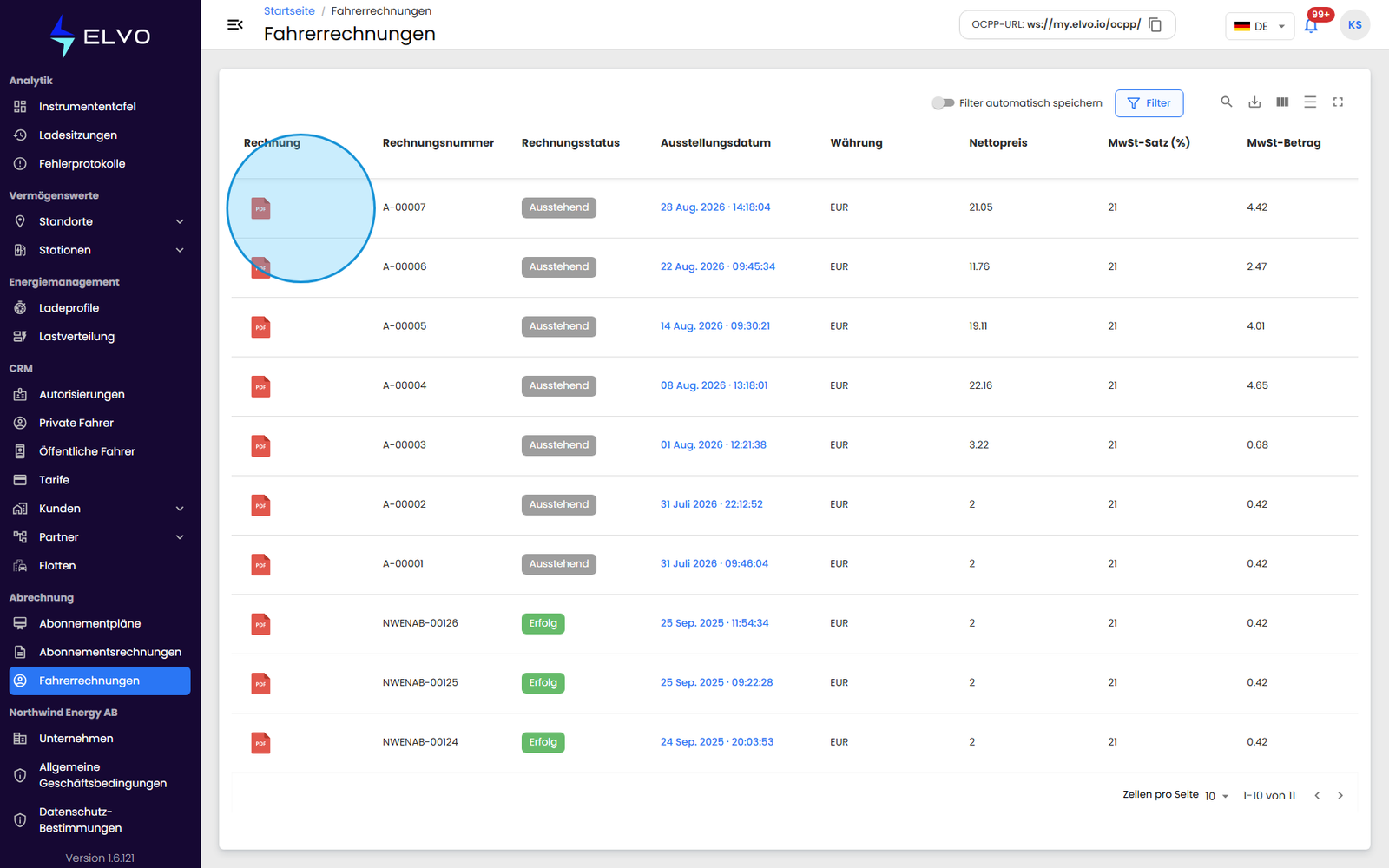Image resolution: width=1389 pixels, height=868 pixels.
Task: Sort by Nettopreis column header
Action: (x=998, y=143)
